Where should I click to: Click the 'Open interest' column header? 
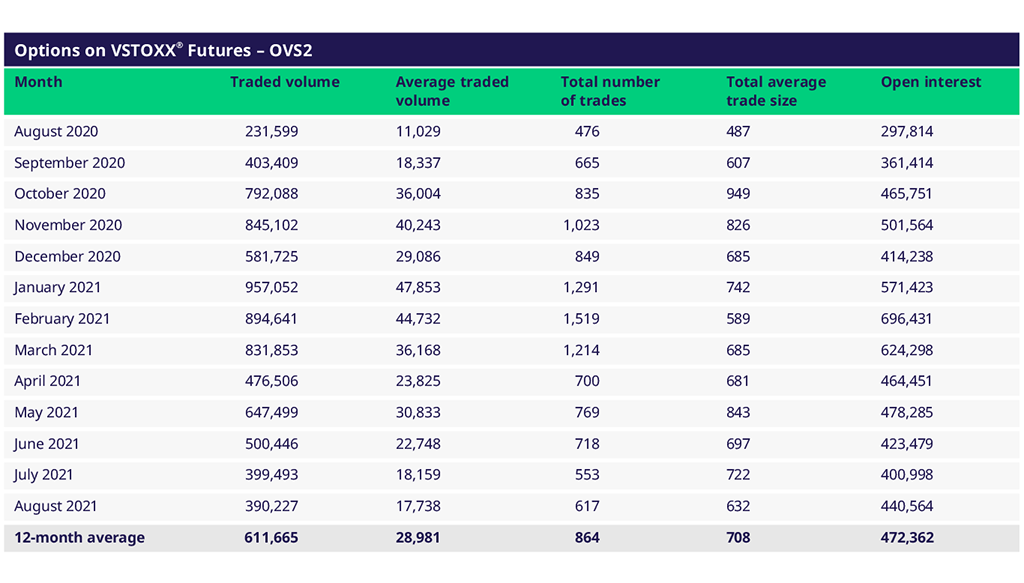pyautogui.click(x=931, y=82)
